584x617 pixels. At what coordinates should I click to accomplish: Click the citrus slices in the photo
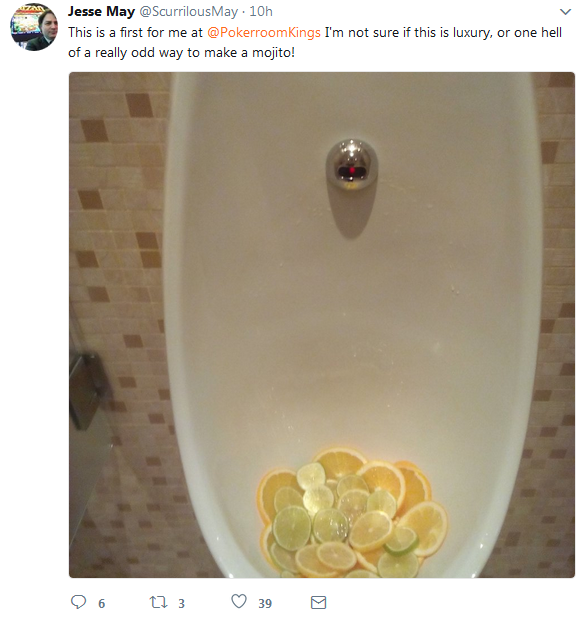pos(352,514)
